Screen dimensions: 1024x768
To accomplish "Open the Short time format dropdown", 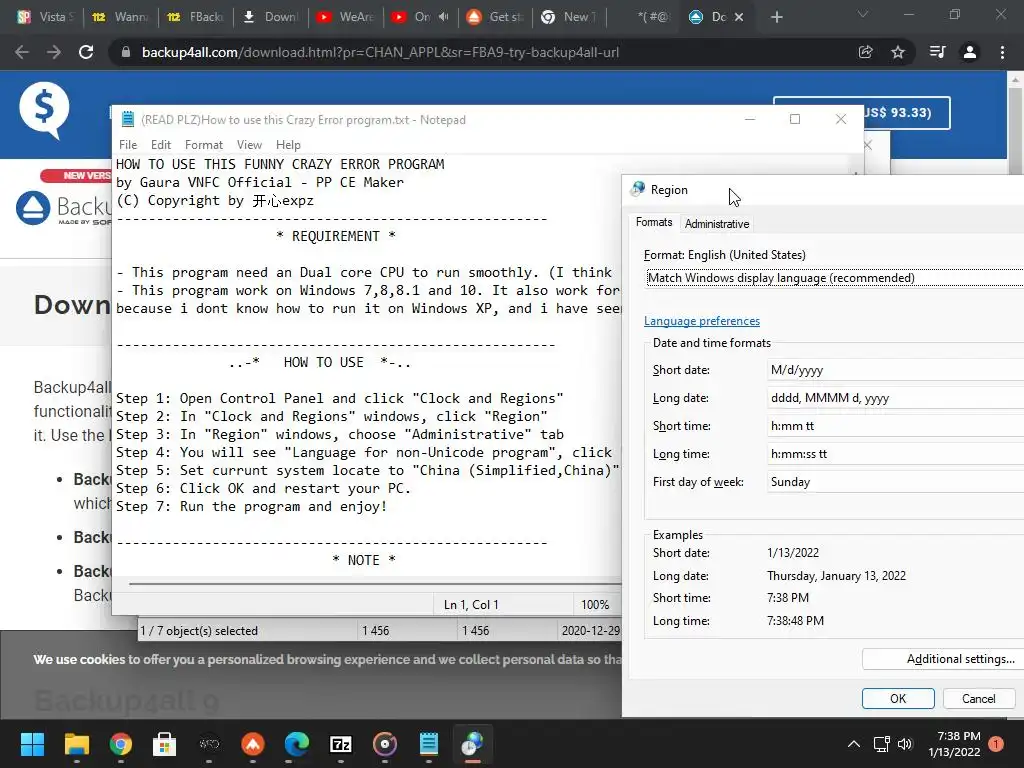I will [895, 426].
